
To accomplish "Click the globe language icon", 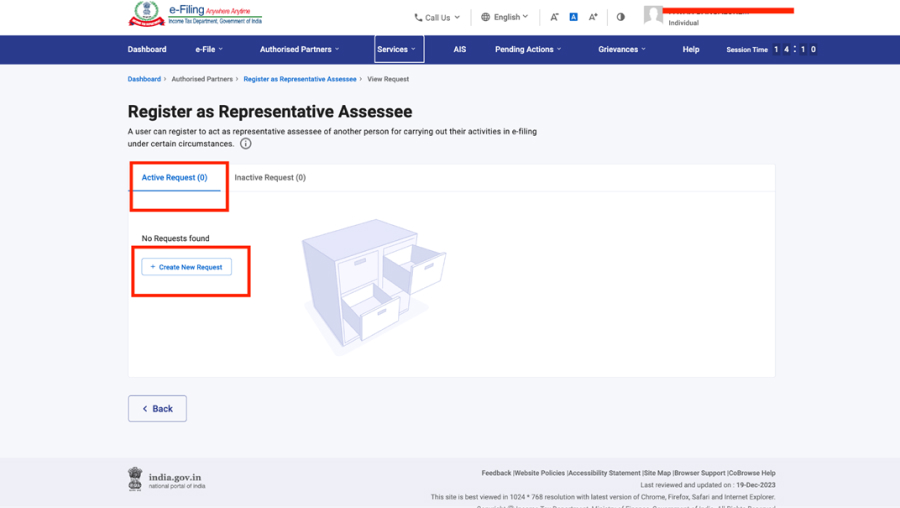I will pyautogui.click(x=486, y=17).
